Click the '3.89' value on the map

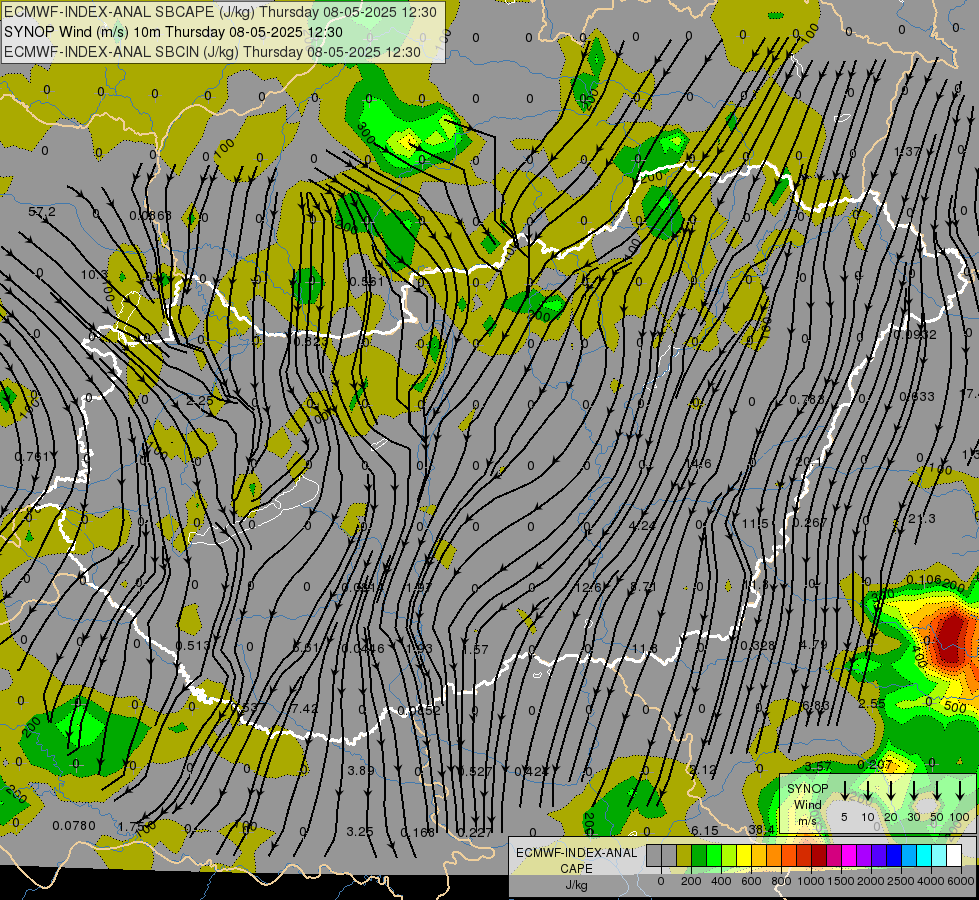tap(360, 770)
